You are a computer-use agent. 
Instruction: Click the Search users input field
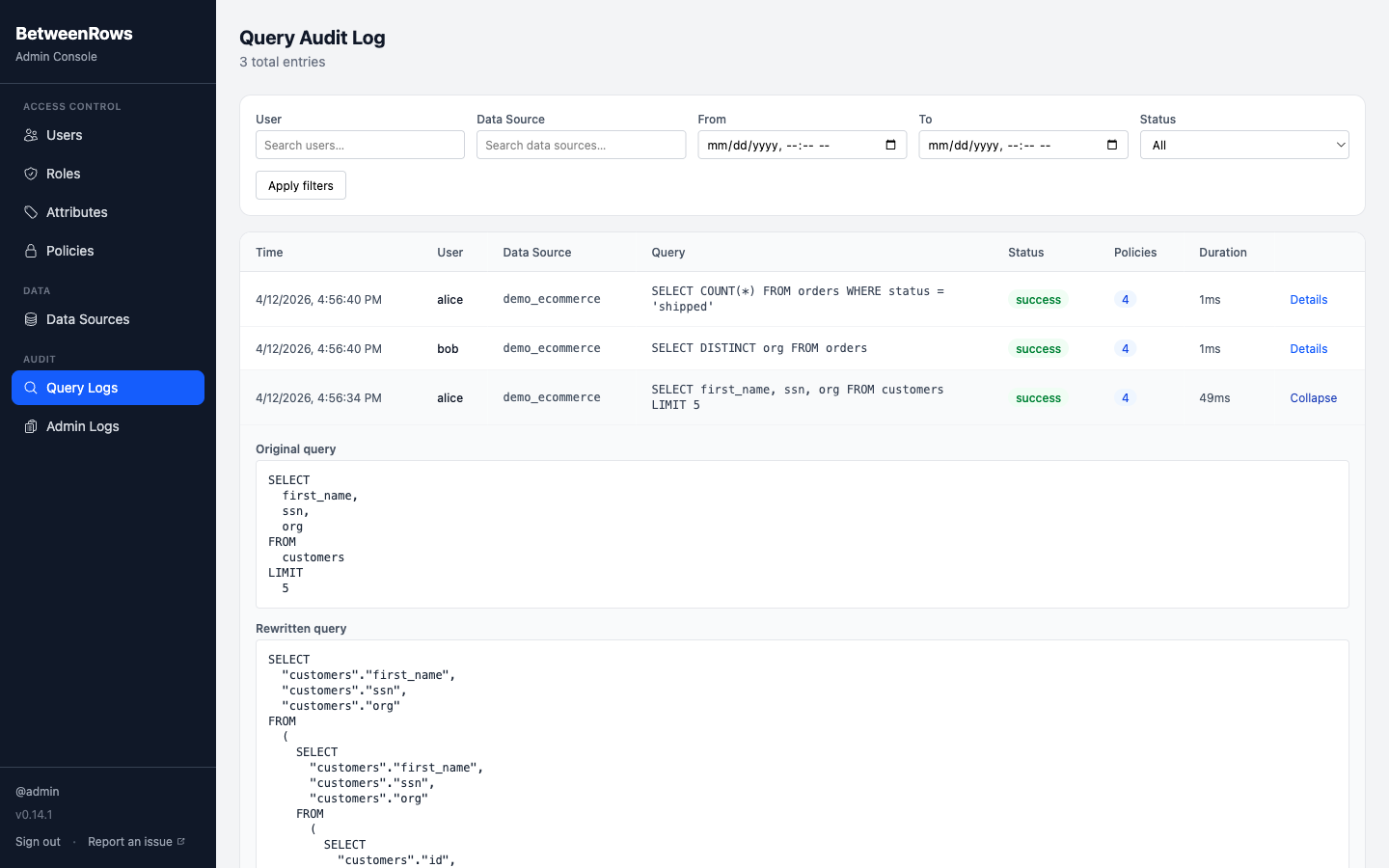(x=360, y=145)
